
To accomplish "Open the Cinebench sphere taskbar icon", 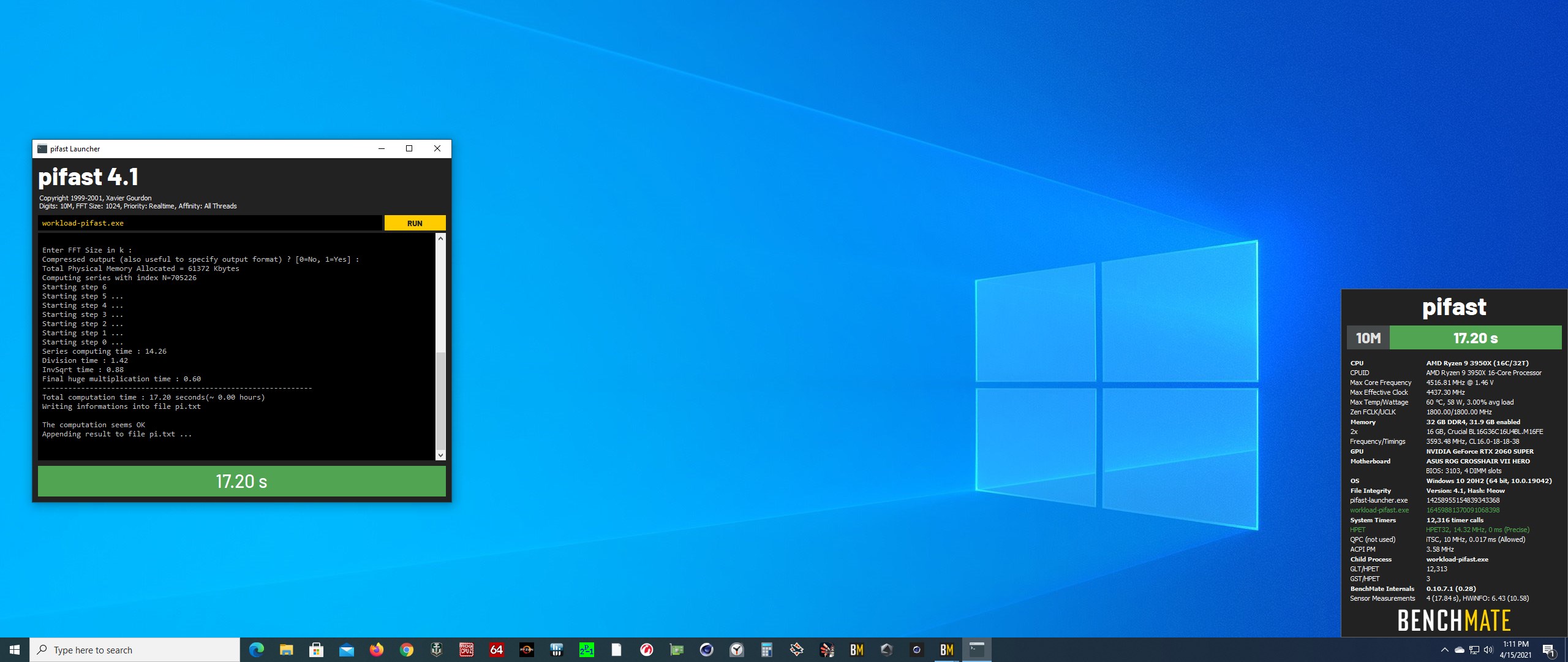I will [x=706, y=650].
